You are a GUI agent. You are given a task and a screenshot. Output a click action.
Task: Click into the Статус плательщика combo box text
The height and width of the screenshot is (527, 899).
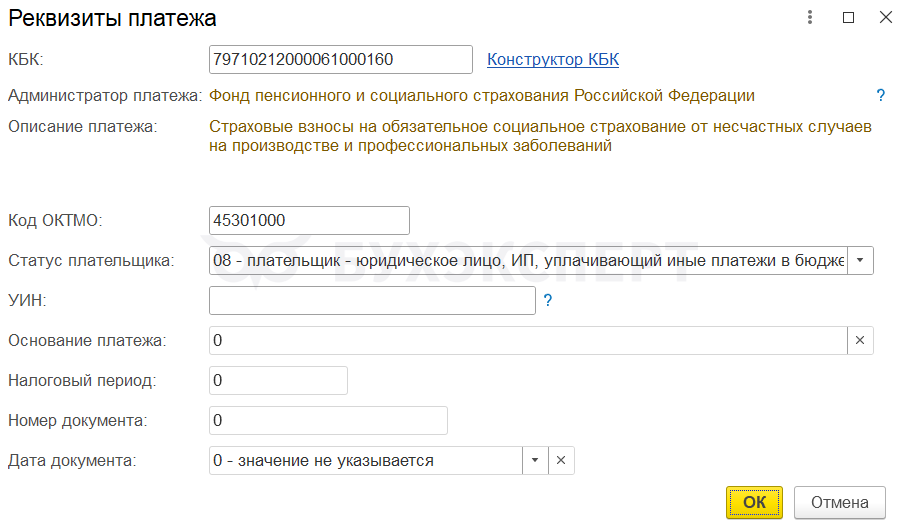point(528,260)
